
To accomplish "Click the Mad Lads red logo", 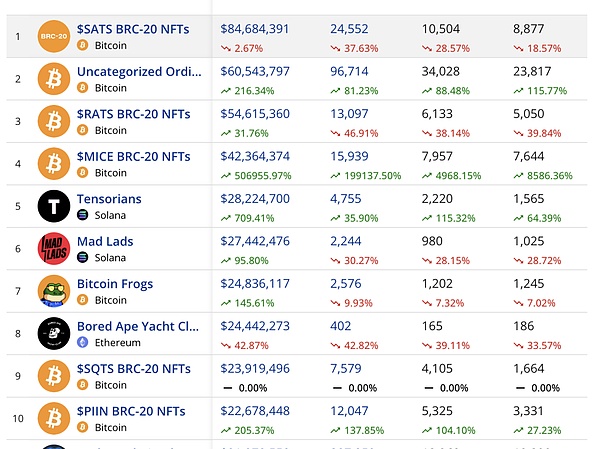I will tap(53, 248).
